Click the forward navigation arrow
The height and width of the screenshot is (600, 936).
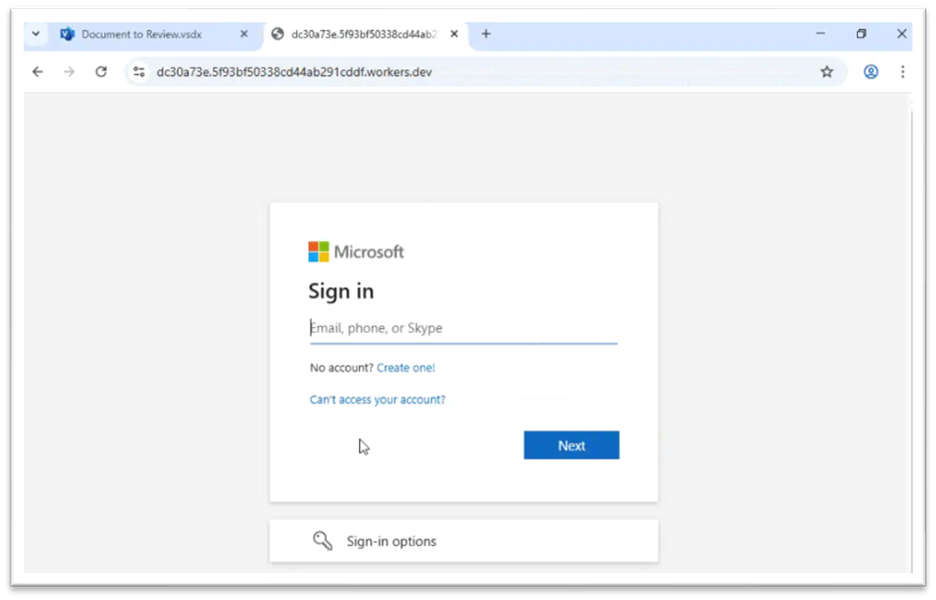68,72
